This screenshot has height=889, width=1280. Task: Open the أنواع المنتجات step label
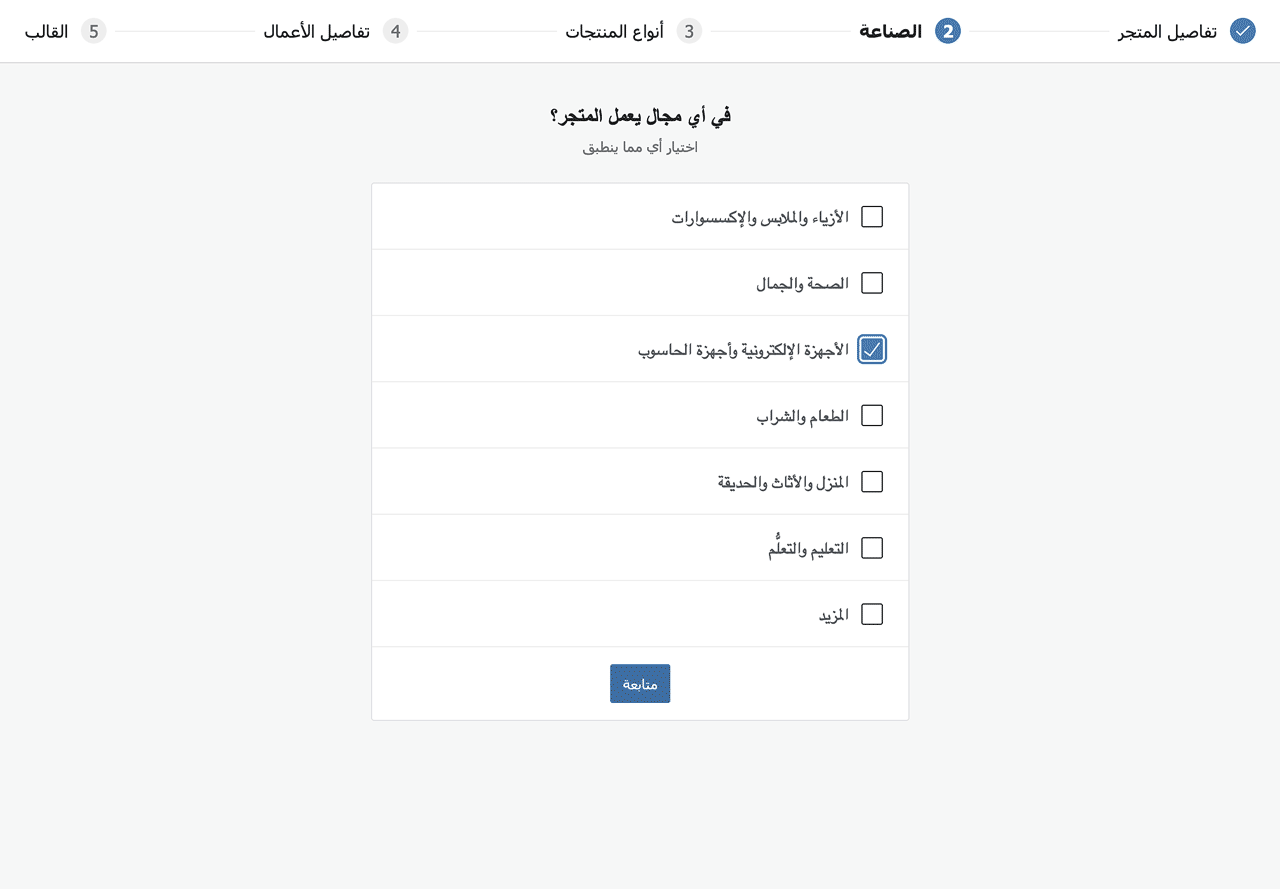[615, 31]
